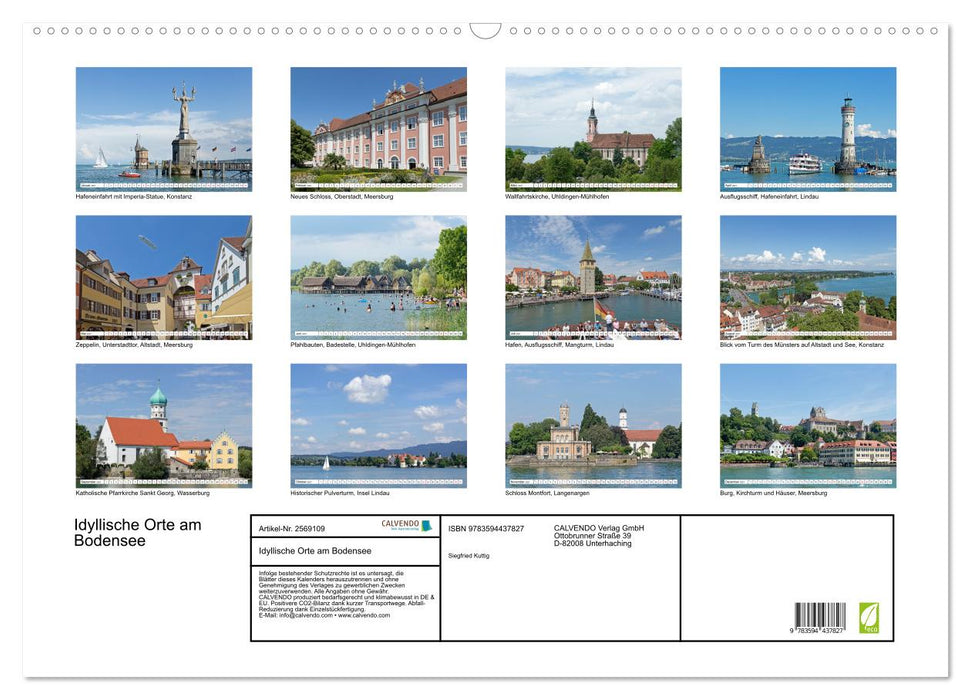Open the Neues Schloss Meersburg photo
971x700 pixels.
coord(378,129)
